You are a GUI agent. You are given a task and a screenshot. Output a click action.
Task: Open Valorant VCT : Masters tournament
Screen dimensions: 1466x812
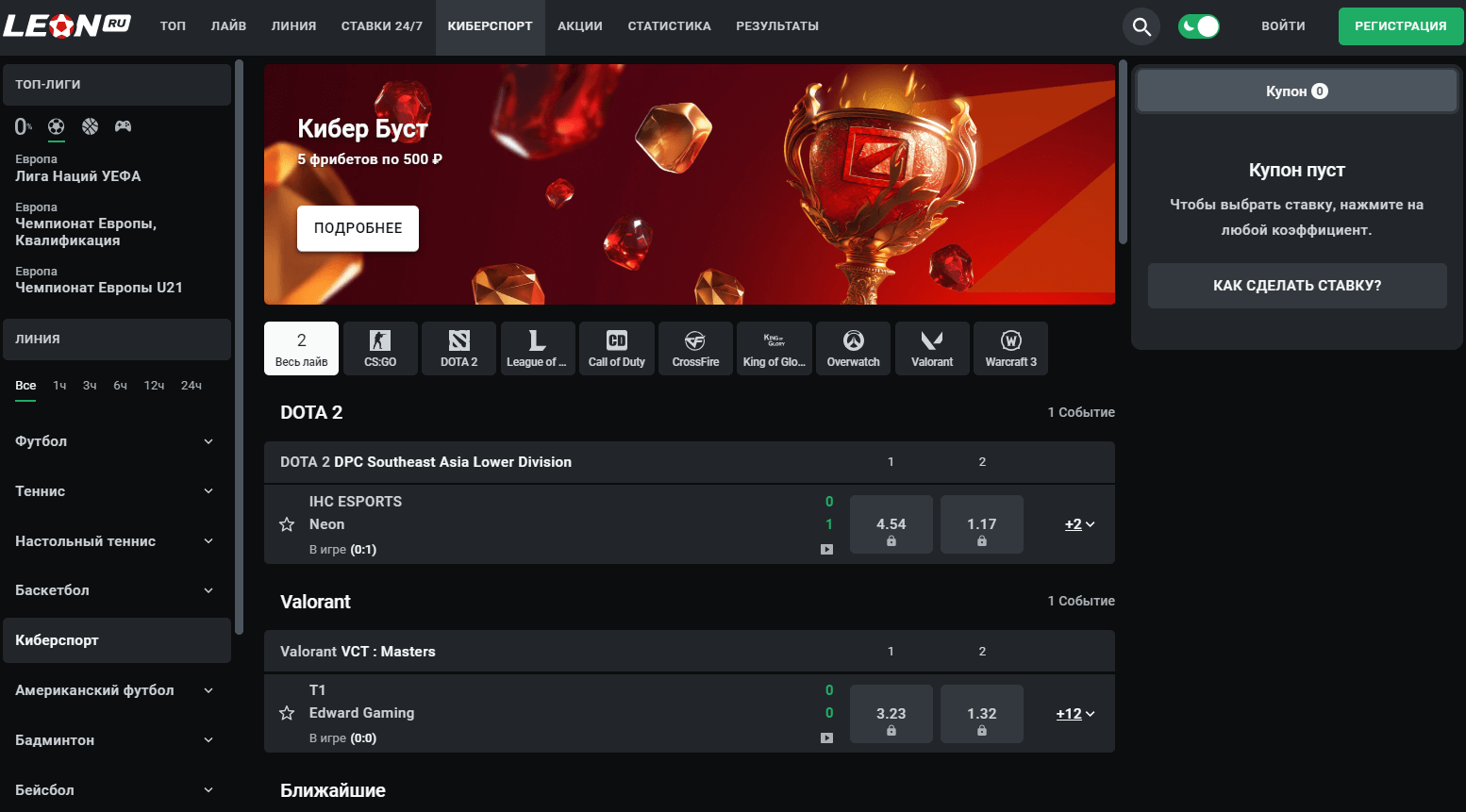coord(358,652)
